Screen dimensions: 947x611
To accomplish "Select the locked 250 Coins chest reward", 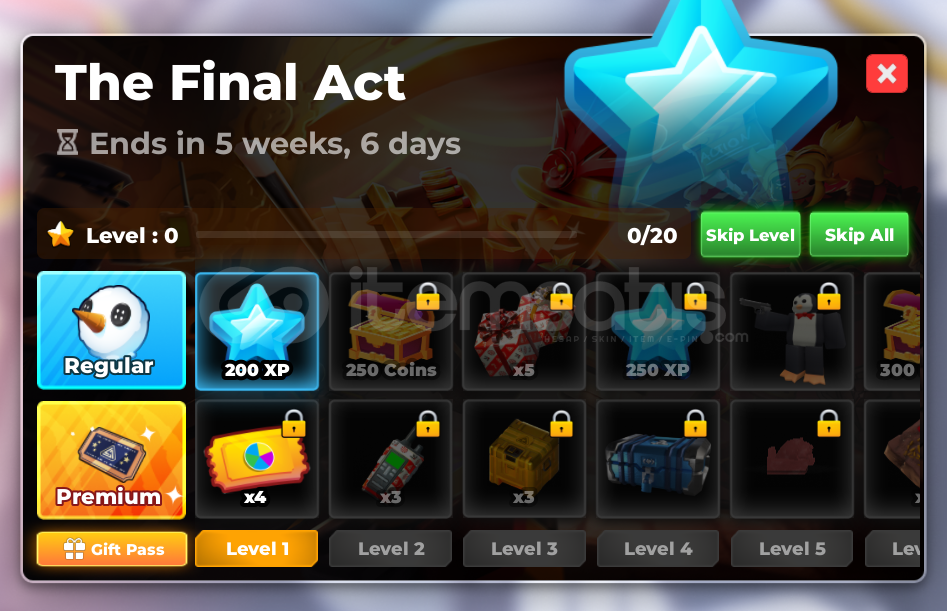I will point(391,331).
